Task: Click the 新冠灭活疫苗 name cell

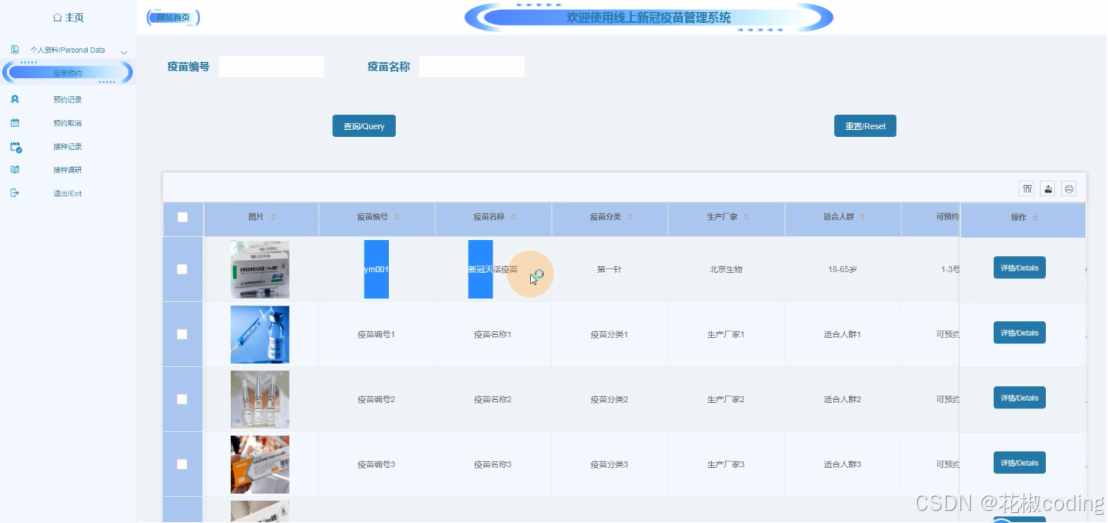Action: tap(493, 269)
